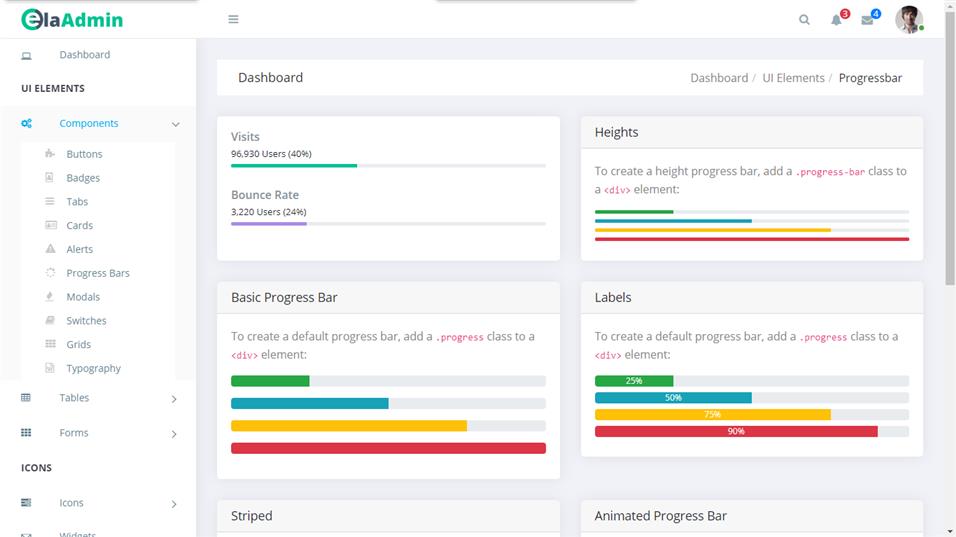This screenshot has height=537, width=956.
Task: Click the ElaAdmin logo
Action: [x=72, y=19]
